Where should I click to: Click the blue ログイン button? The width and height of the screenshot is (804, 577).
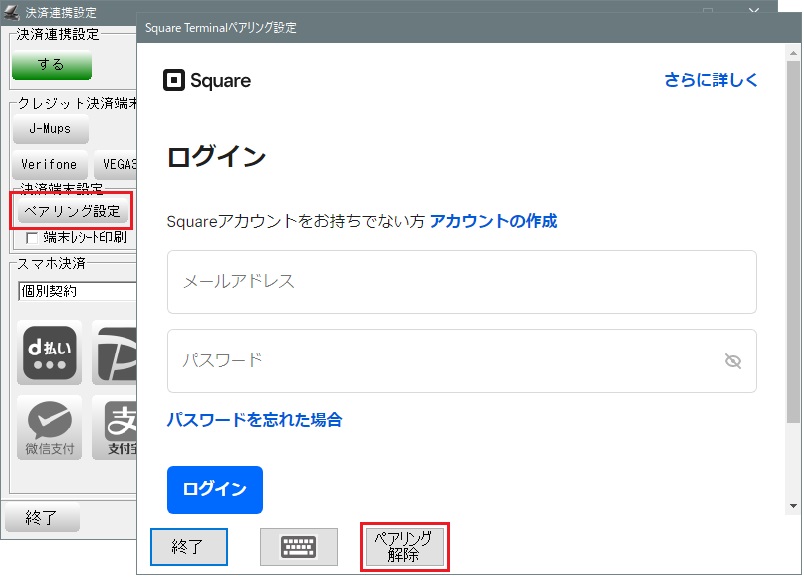(x=214, y=489)
